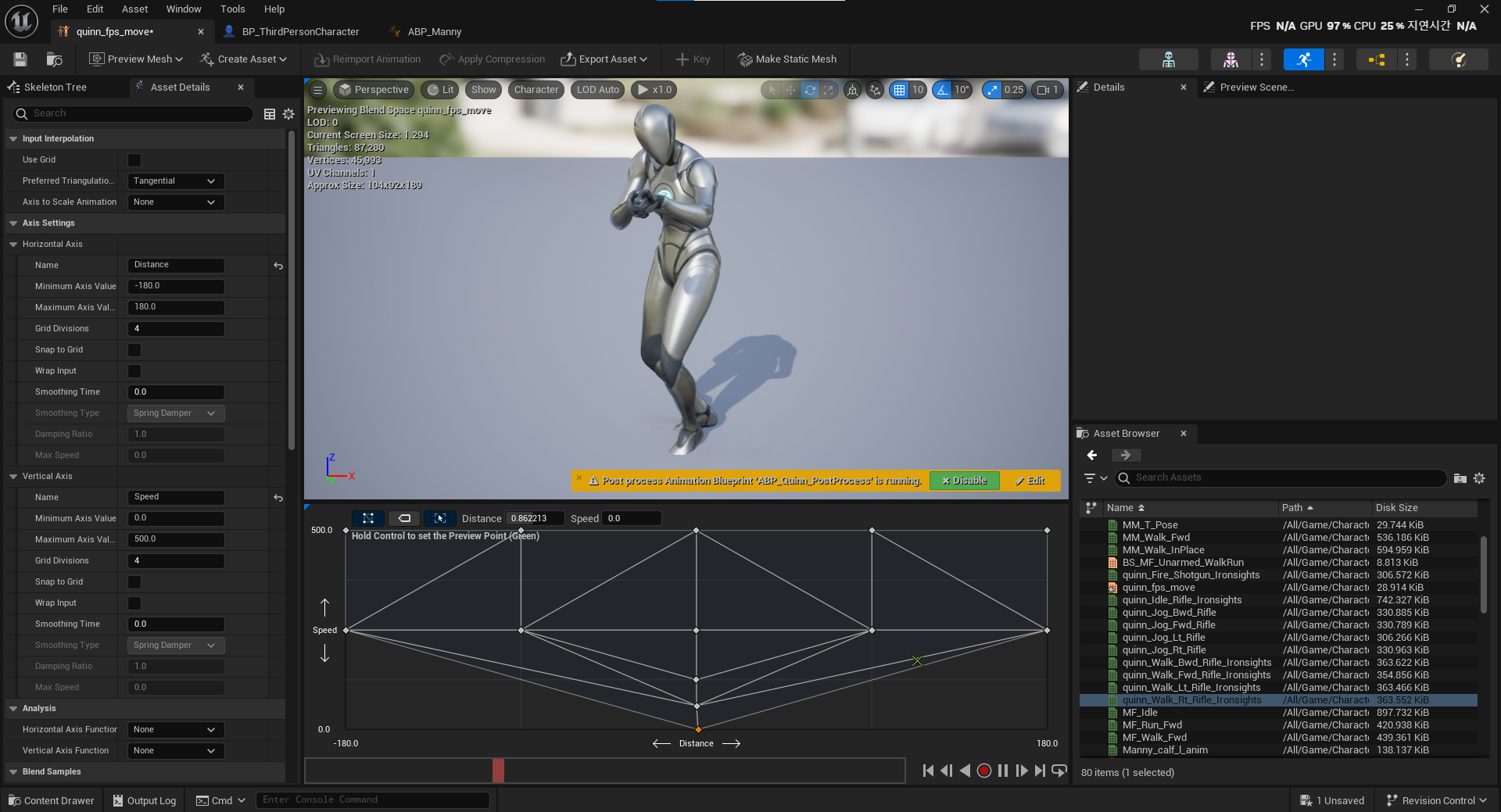Go back in Asset Browser history

(1092, 455)
